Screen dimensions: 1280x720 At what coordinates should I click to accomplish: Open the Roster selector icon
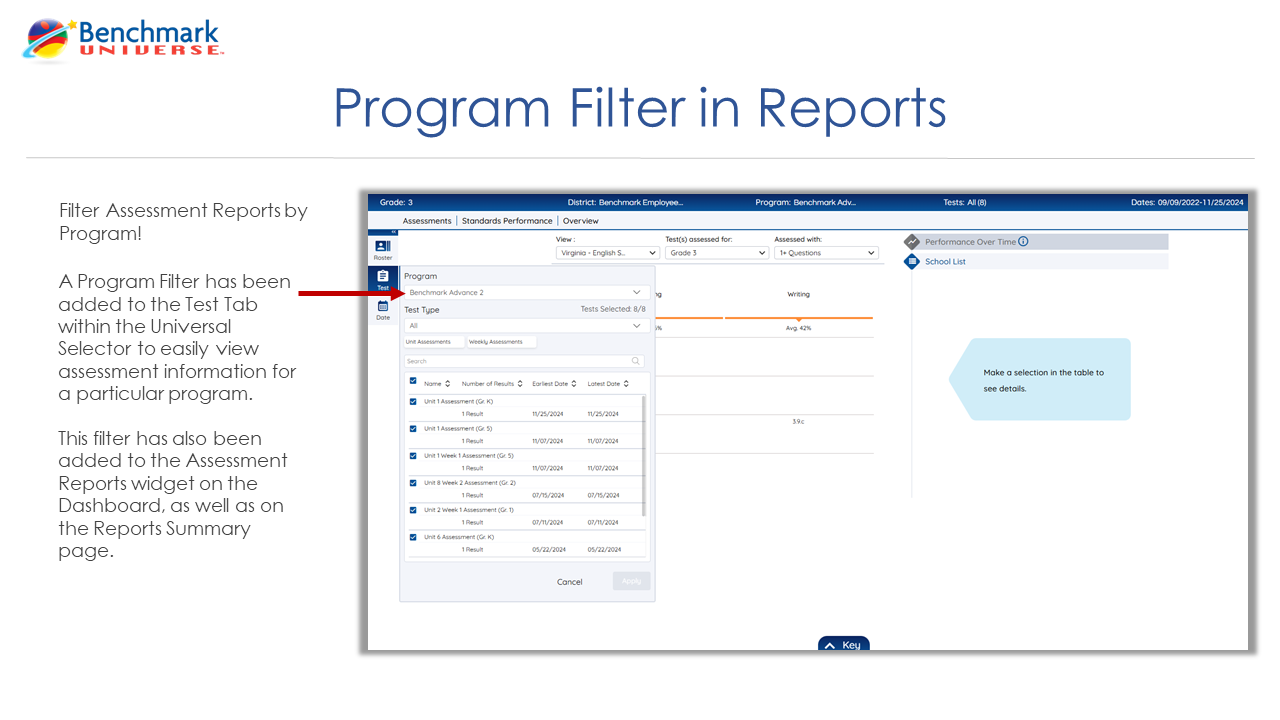point(383,246)
